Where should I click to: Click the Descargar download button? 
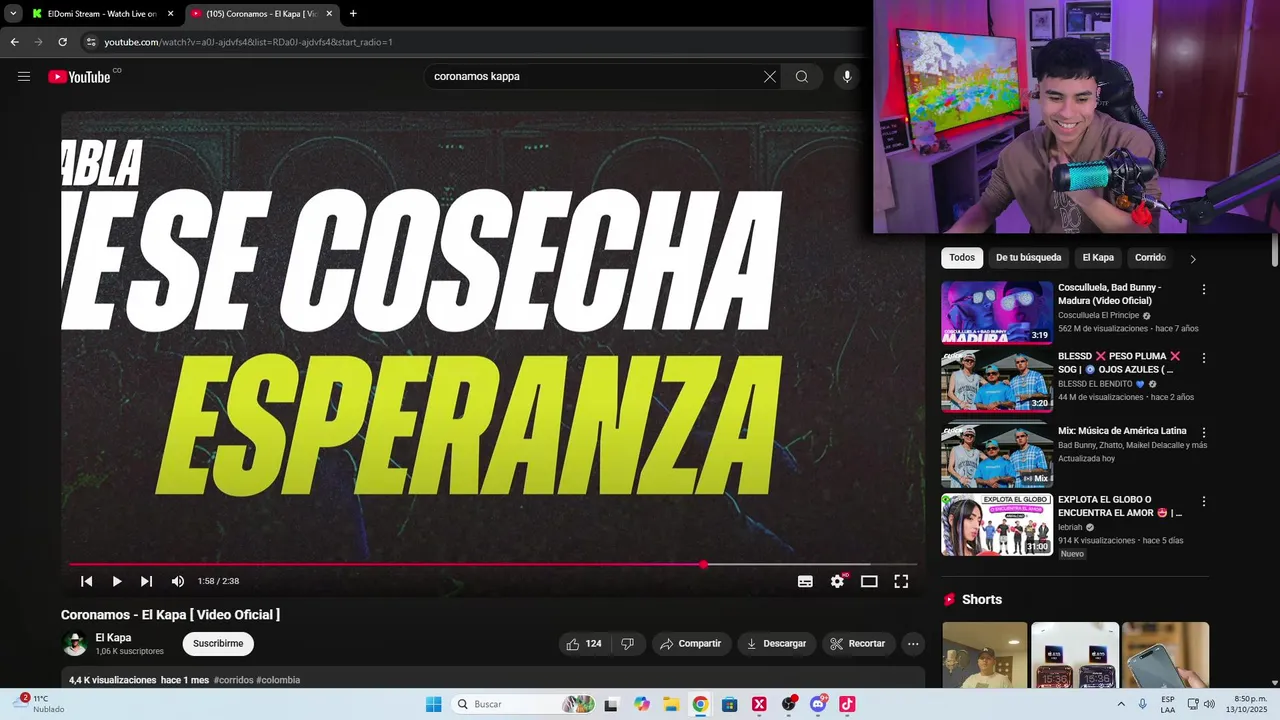[777, 644]
